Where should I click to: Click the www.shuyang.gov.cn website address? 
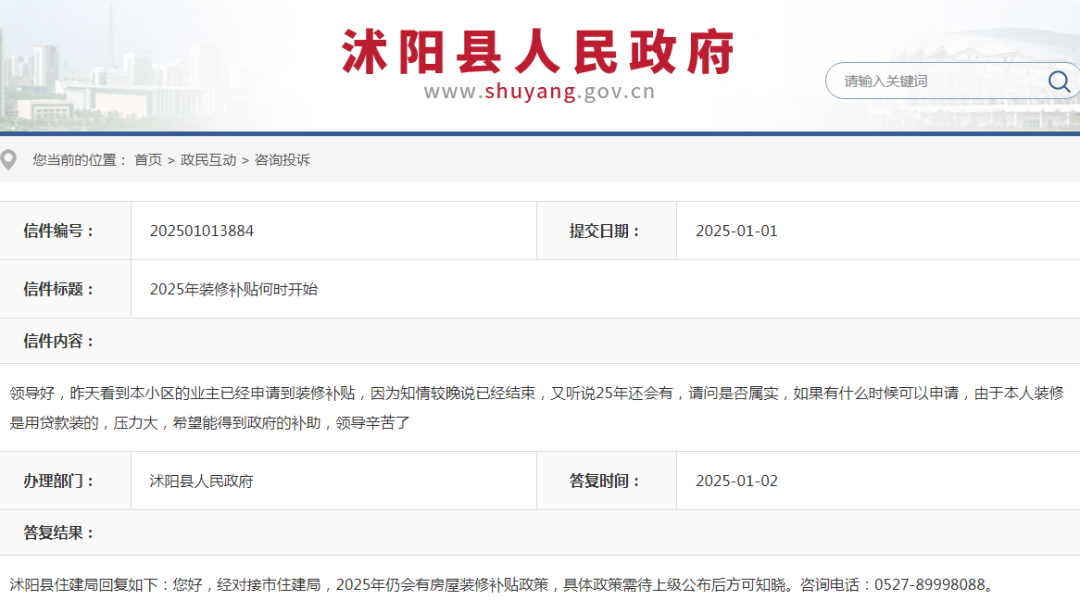pos(539,92)
